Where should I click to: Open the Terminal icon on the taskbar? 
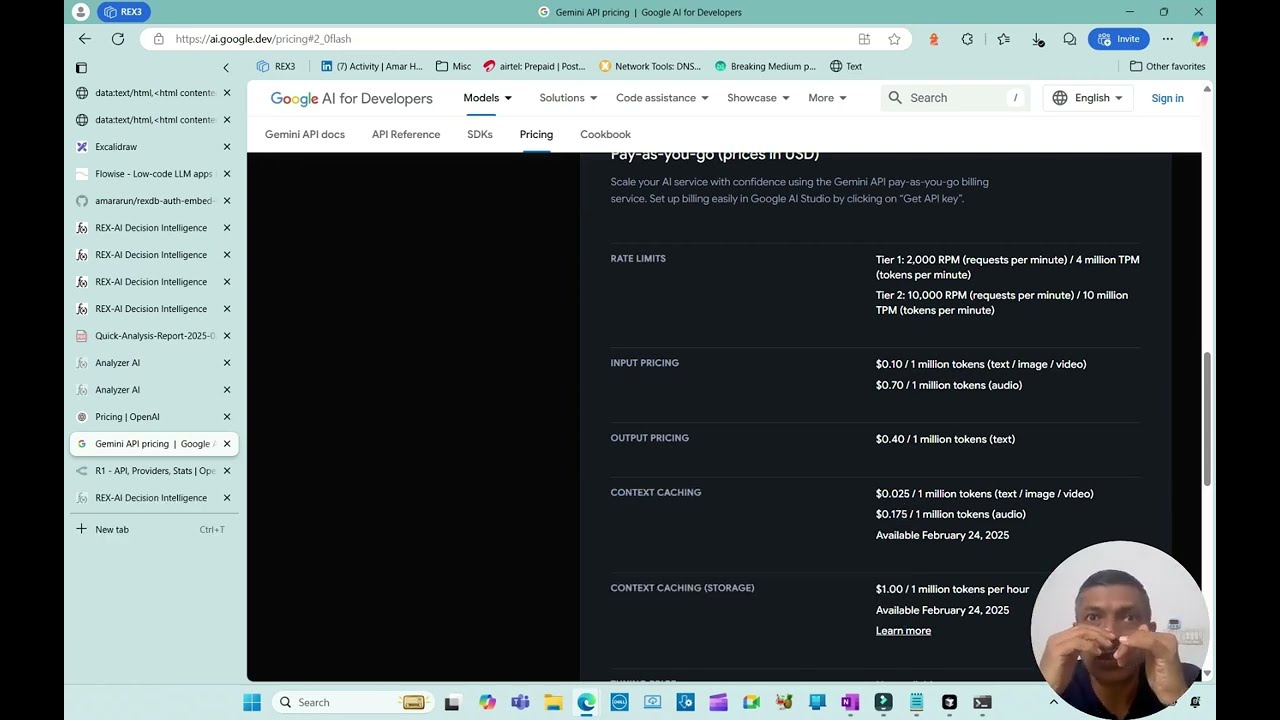tap(982, 702)
